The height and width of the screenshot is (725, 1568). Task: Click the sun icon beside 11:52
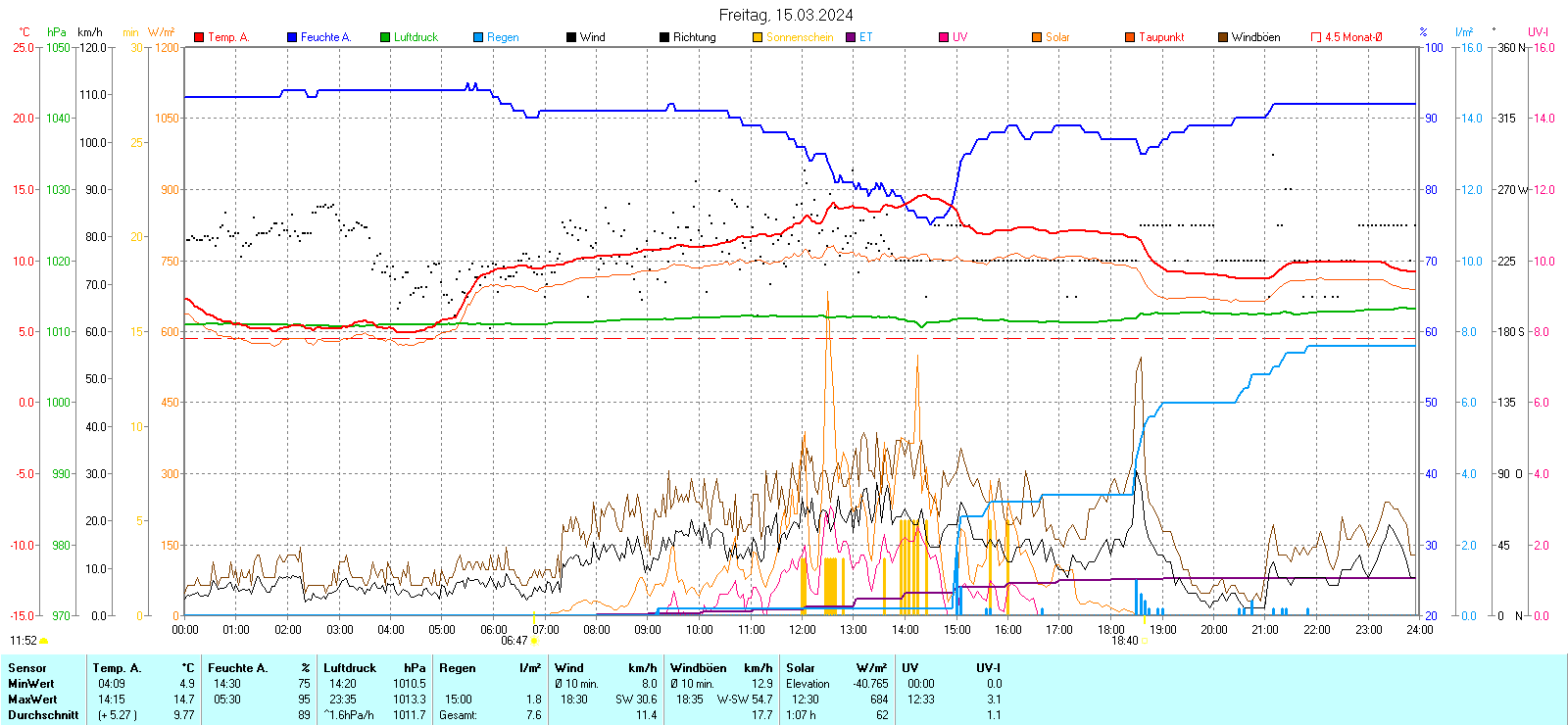point(44,641)
